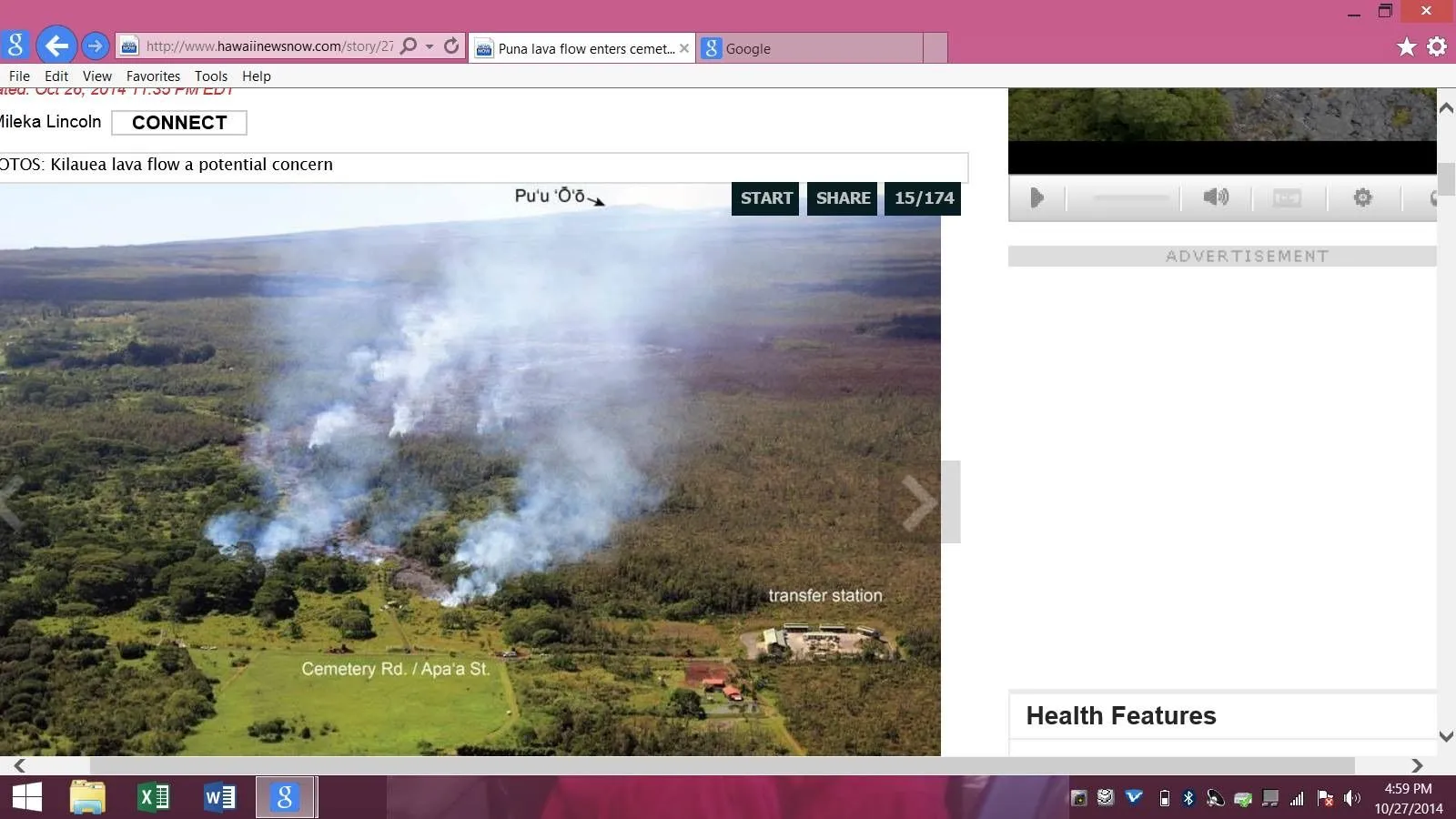Screen dimensions: 1456x819
Task: Go to next slideshow photo chevron
Action: click(919, 502)
